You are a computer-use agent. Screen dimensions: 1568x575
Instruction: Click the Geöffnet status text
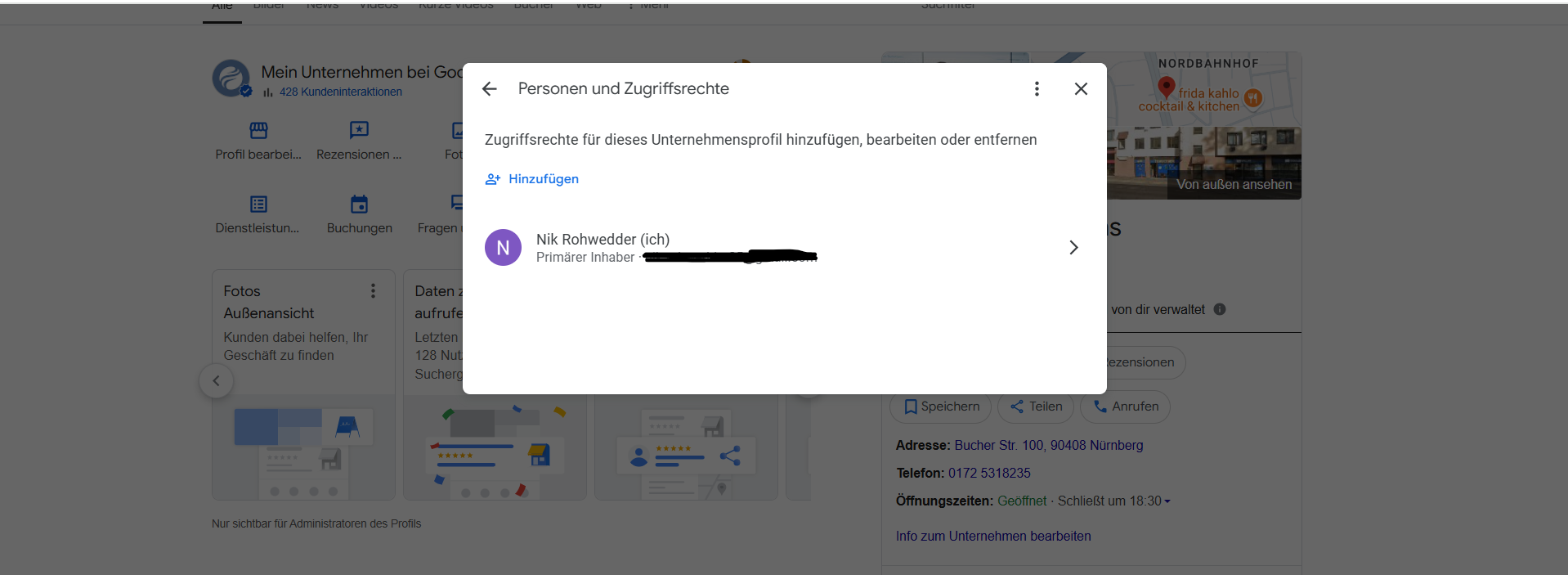pos(1022,501)
